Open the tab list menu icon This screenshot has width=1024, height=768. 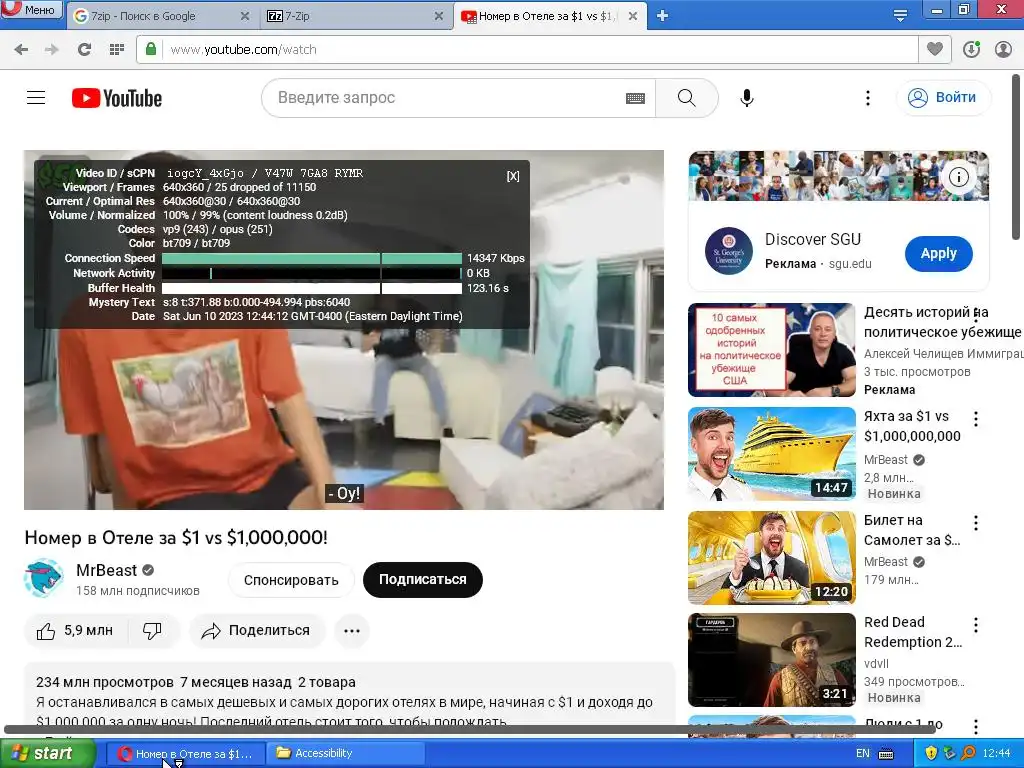click(x=900, y=16)
